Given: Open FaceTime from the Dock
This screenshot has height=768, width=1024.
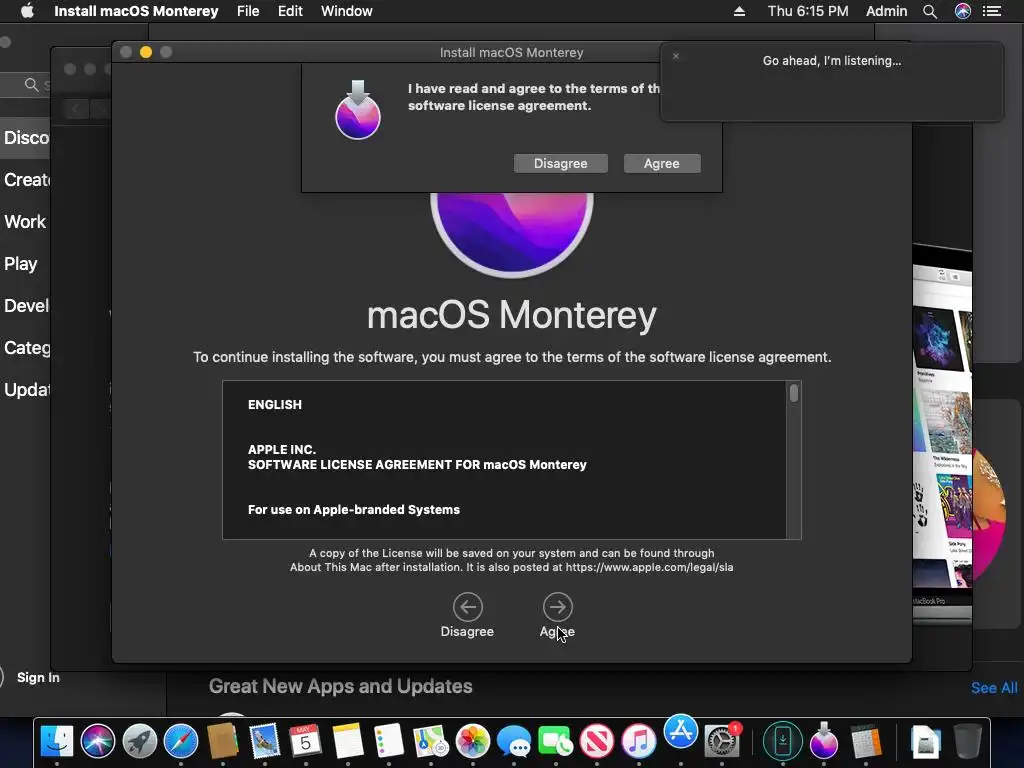Looking at the screenshot, I should coord(555,743).
